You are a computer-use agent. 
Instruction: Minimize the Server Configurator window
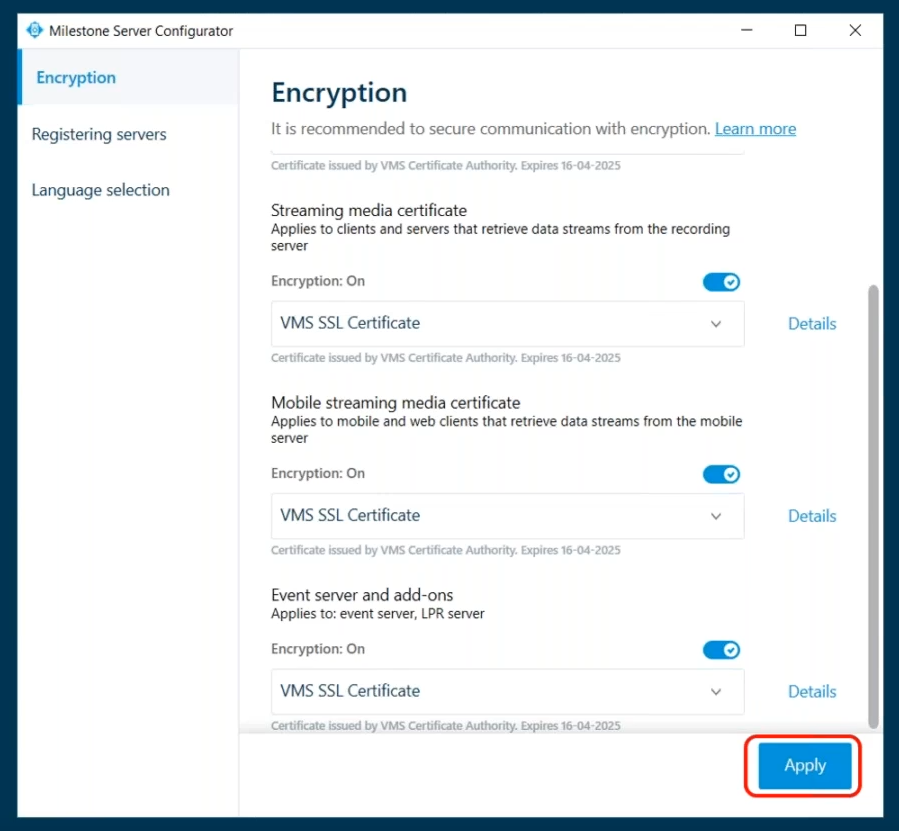[746, 31]
